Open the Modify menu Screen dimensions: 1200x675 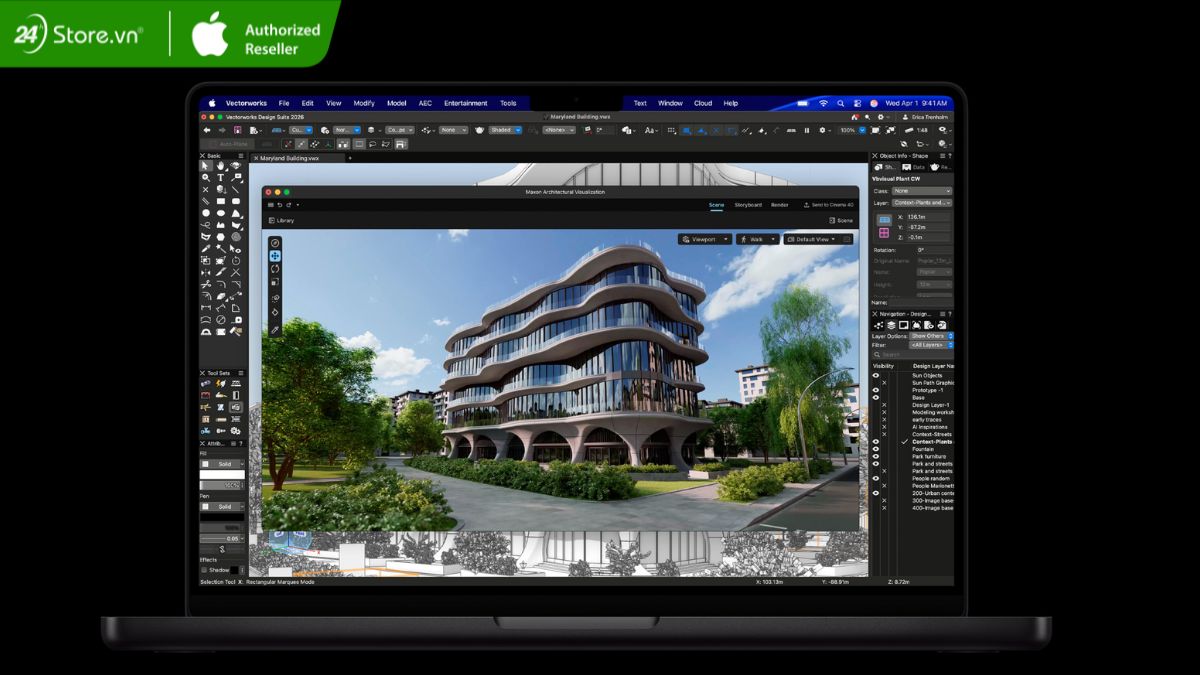coord(364,103)
